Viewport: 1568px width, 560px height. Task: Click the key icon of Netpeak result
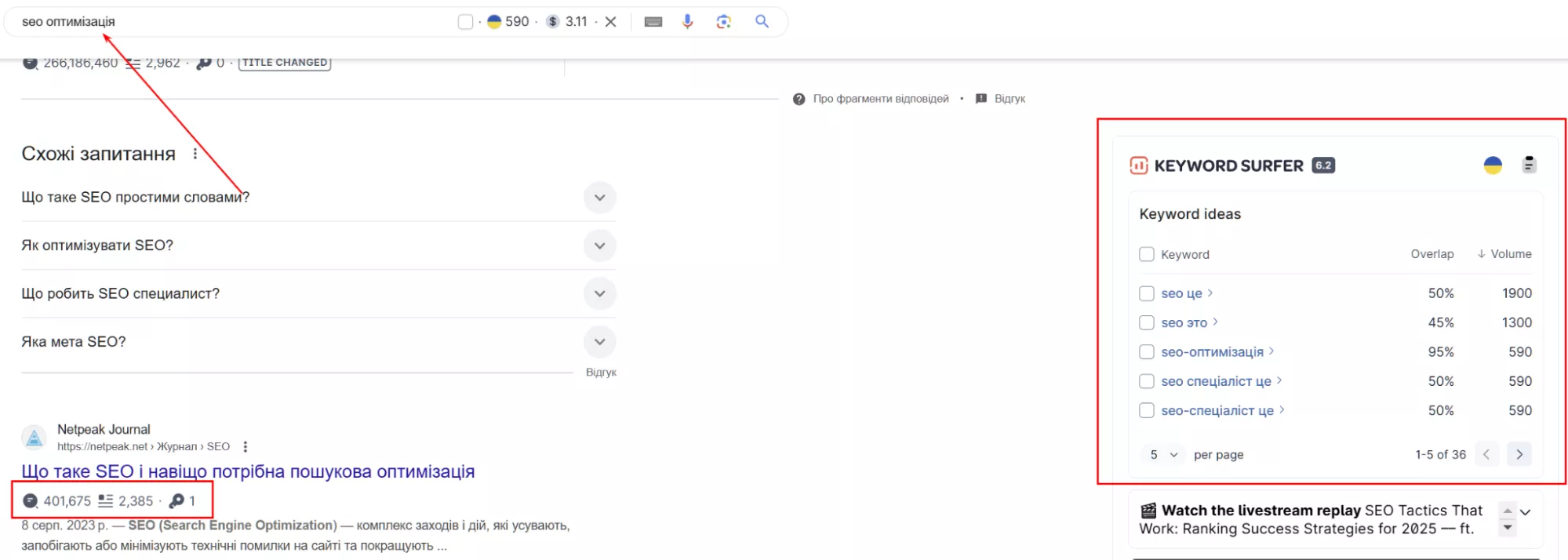pos(176,500)
